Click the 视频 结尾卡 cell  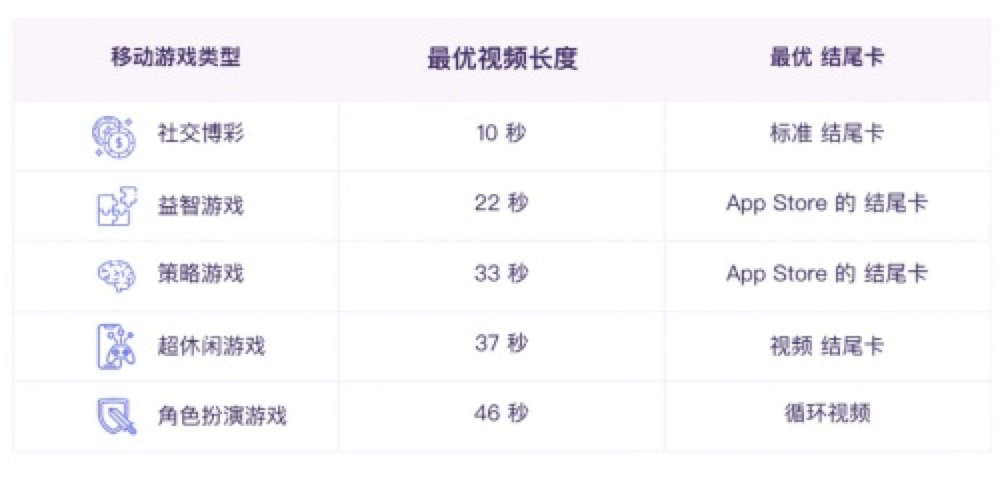(827, 345)
